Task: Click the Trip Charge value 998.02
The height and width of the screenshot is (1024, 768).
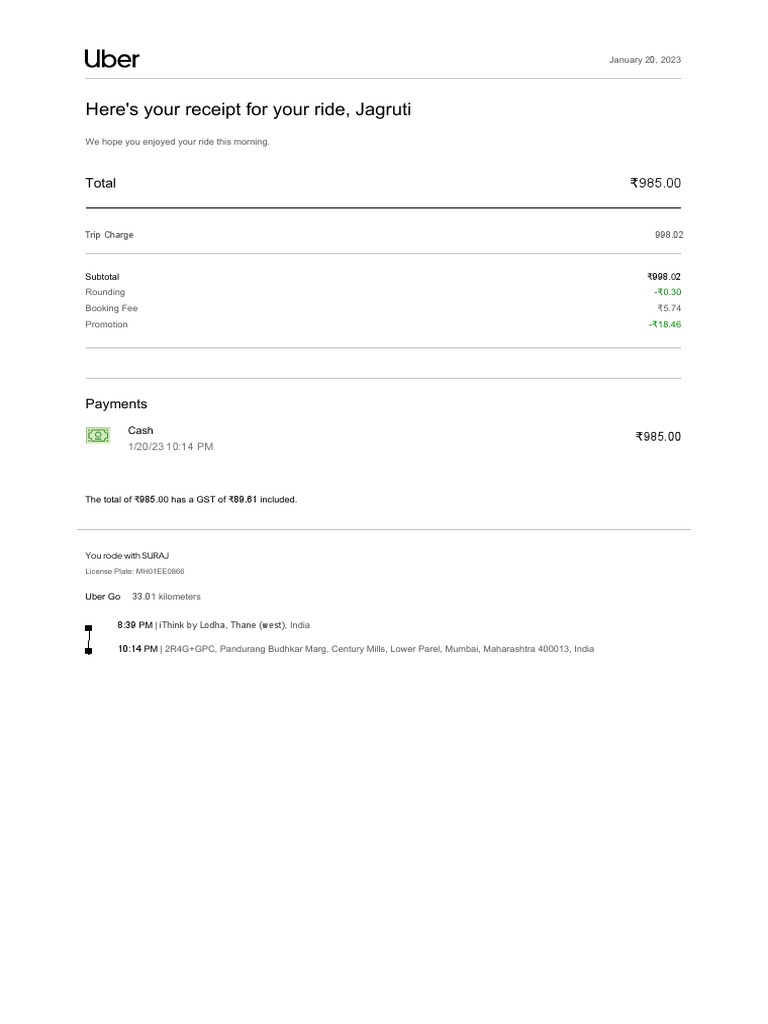Action: coord(668,235)
